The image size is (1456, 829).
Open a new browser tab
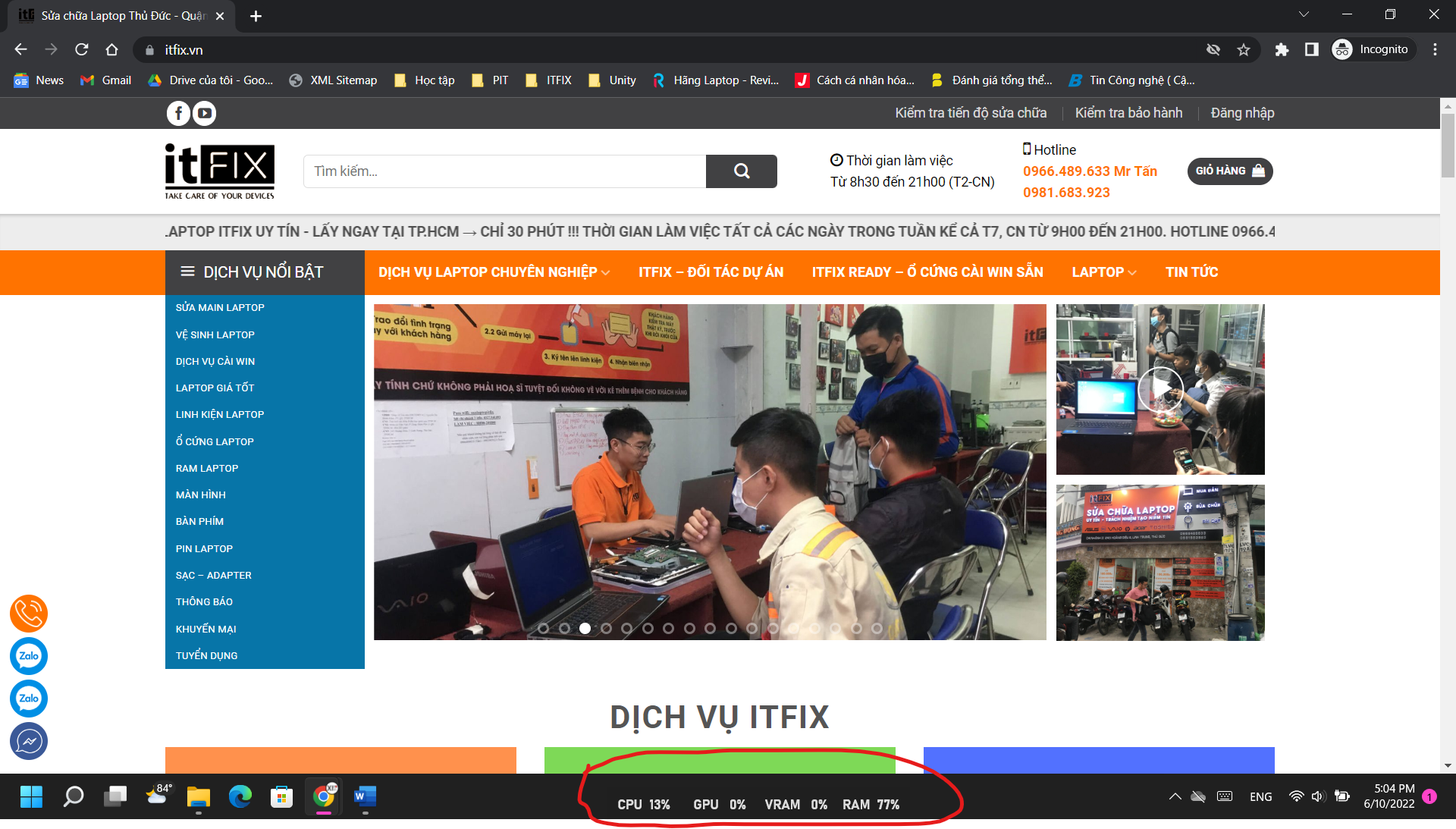[256, 16]
